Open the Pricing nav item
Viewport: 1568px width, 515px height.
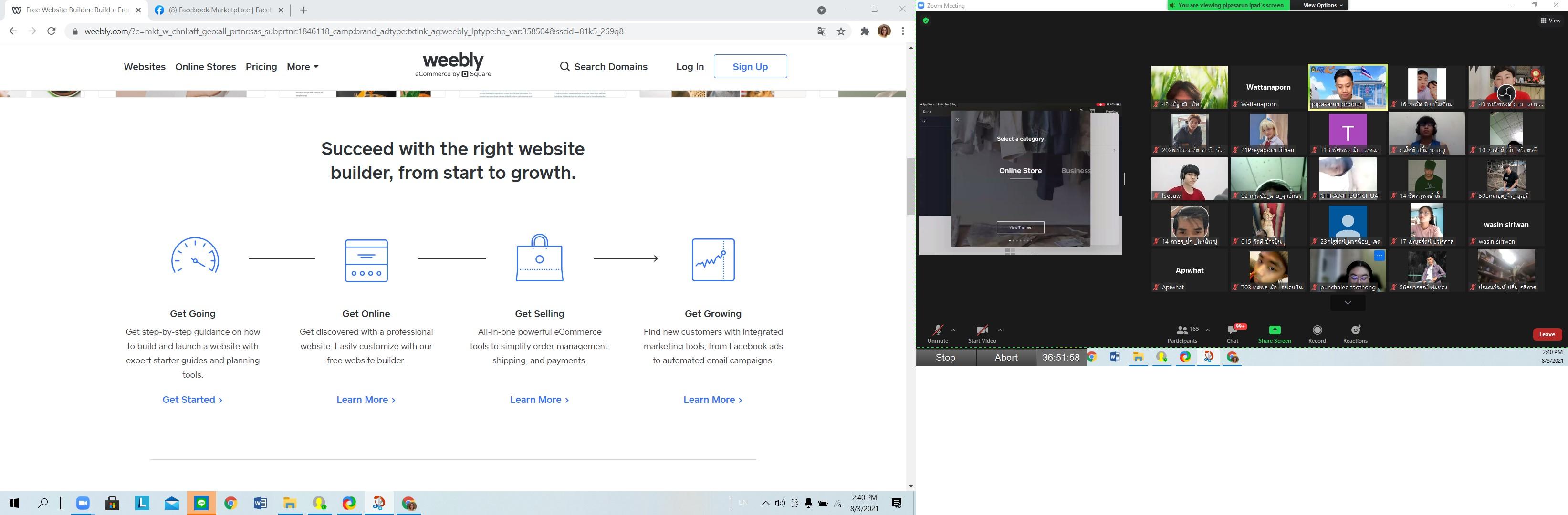click(261, 67)
